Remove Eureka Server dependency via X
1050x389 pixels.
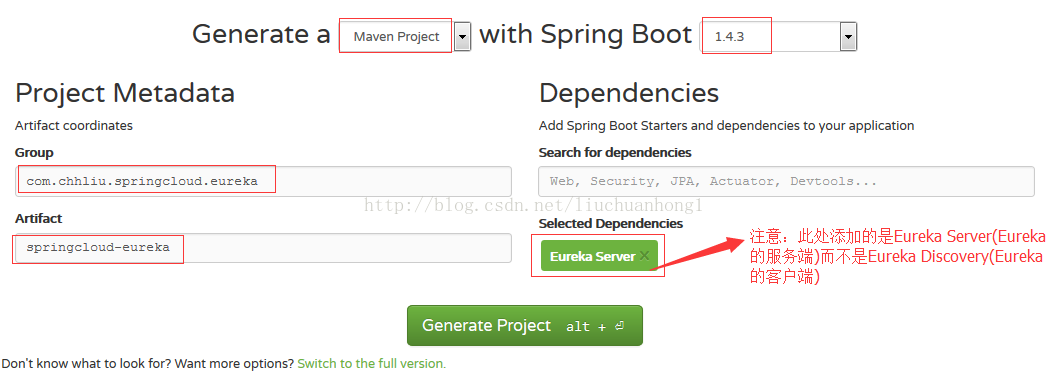[644, 256]
